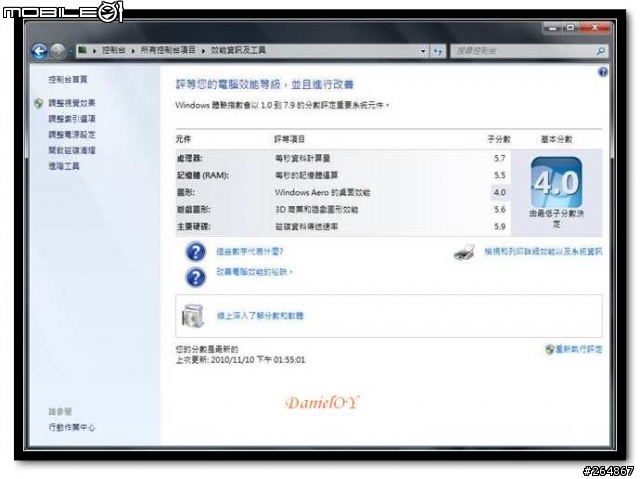Expand the arrow before 控制台 in the breadcrumb
This screenshot has width=640, height=479.
(95, 51)
